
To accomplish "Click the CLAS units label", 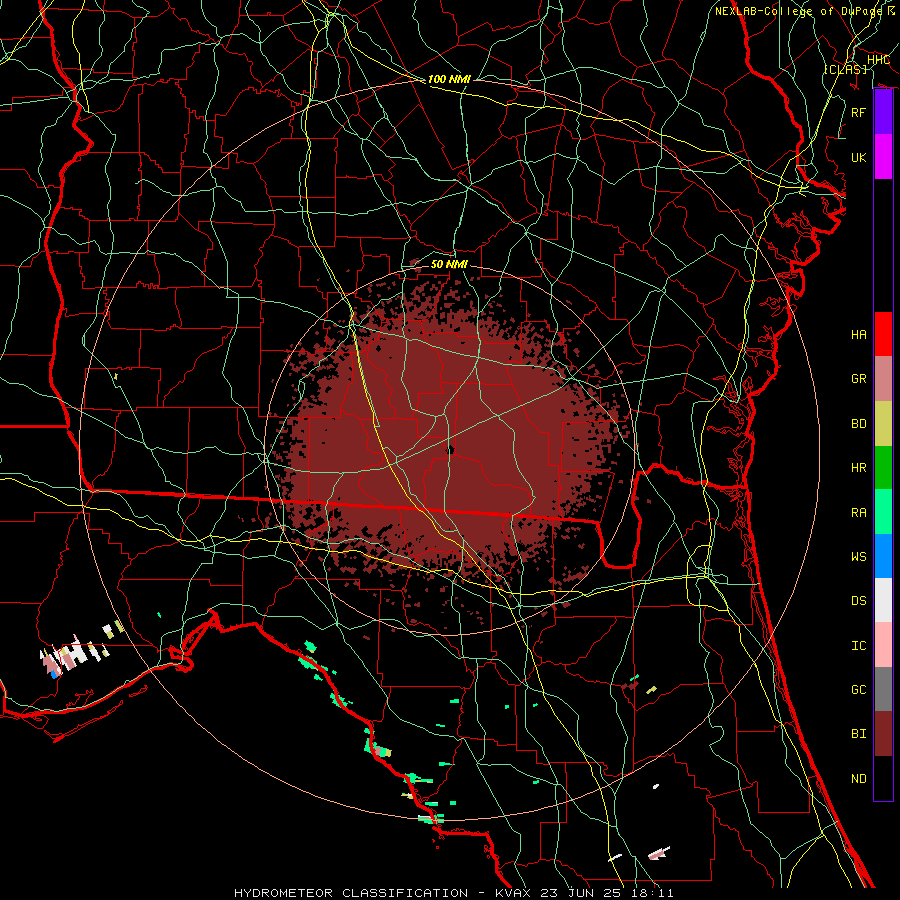I will tap(845, 69).
